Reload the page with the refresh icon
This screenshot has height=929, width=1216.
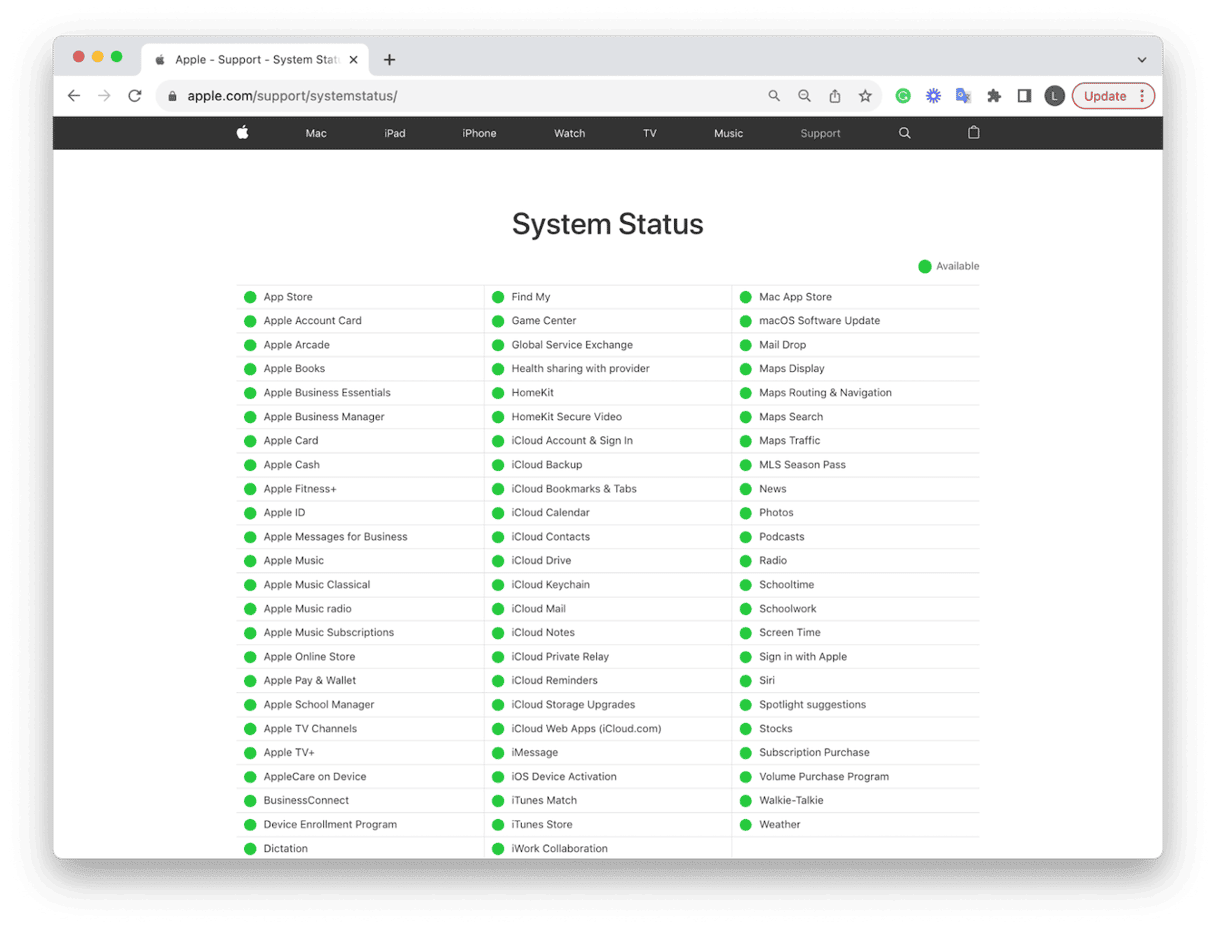(135, 96)
